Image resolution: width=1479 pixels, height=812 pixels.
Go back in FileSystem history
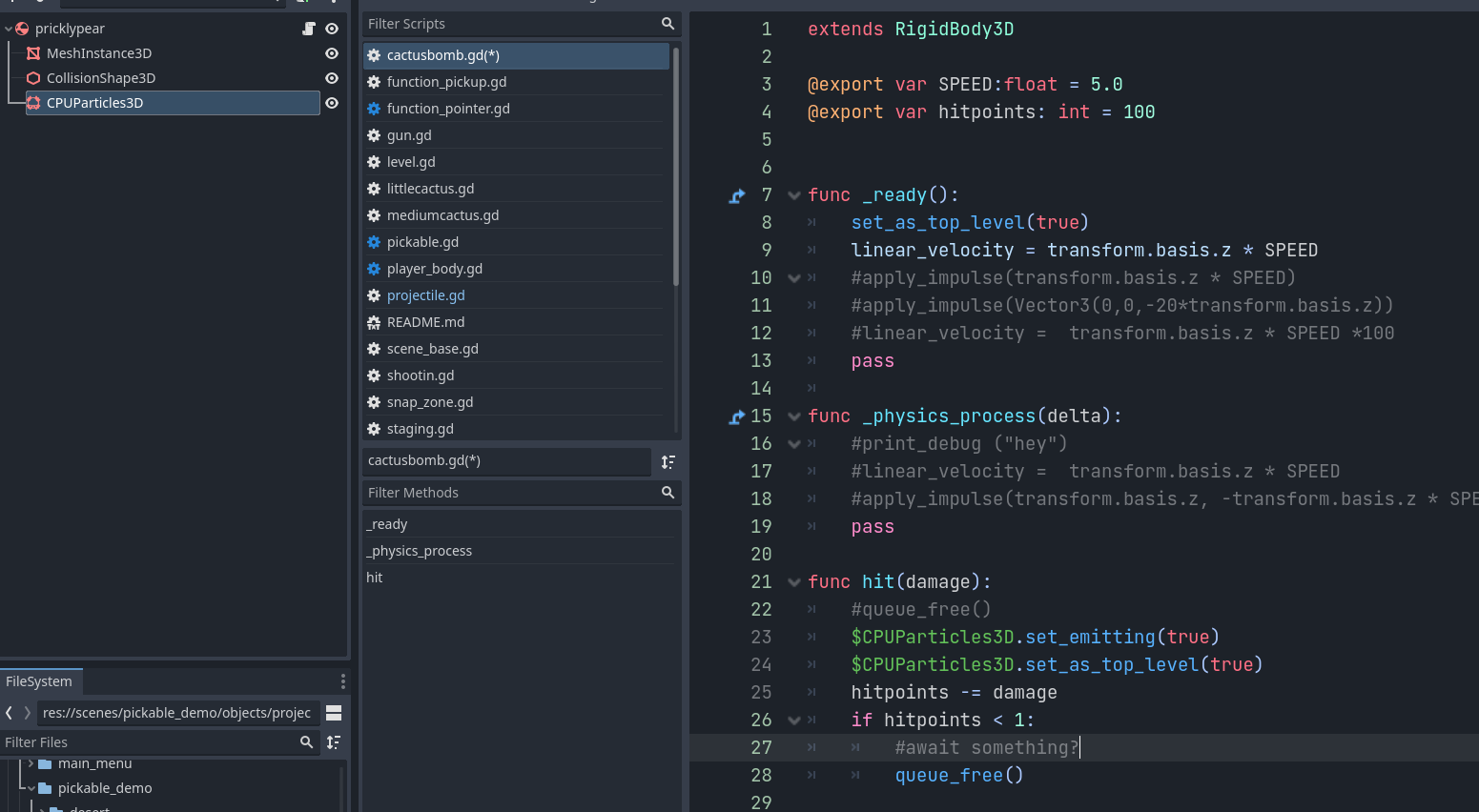[x=9, y=713]
